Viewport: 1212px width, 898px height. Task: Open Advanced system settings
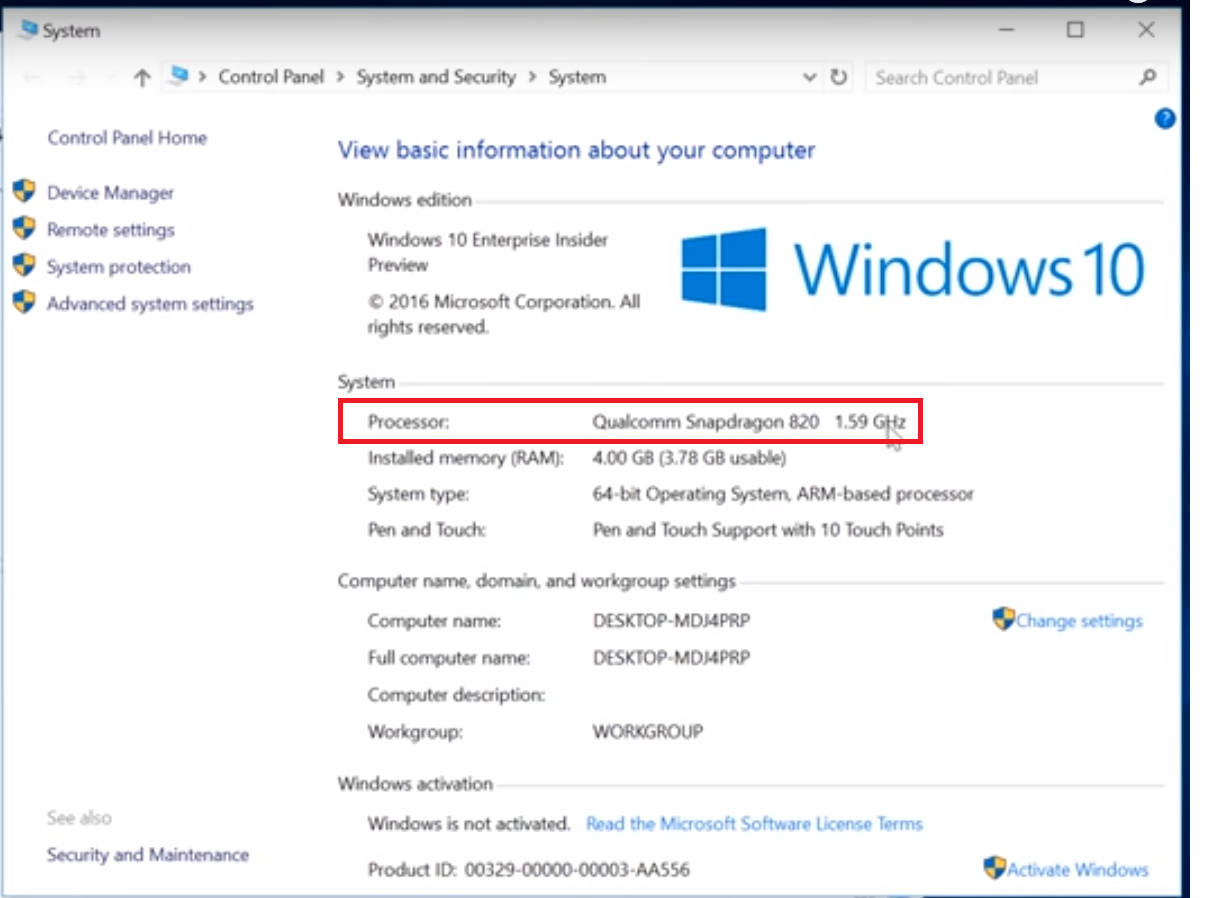(x=150, y=304)
